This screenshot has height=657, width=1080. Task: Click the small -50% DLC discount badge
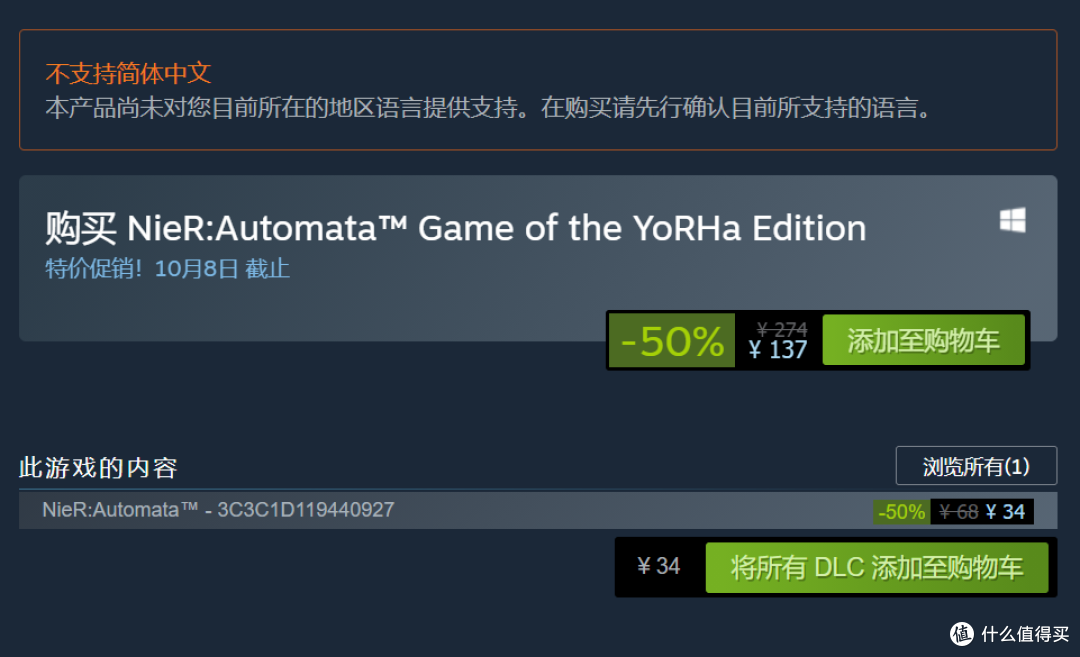(x=902, y=512)
